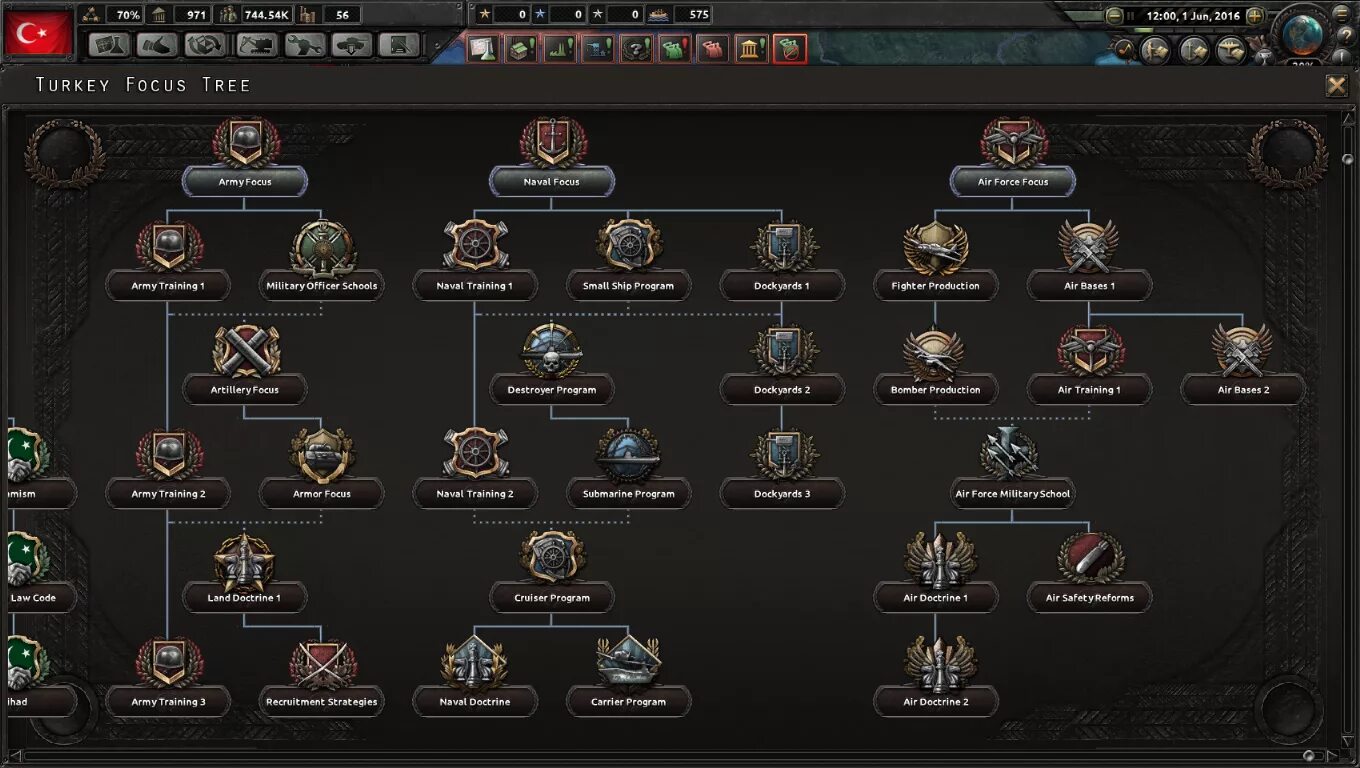Pick the Carrier Program focus
The width and height of the screenshot is (1360, 768).
pyautogui.click(x=629, y=678)
